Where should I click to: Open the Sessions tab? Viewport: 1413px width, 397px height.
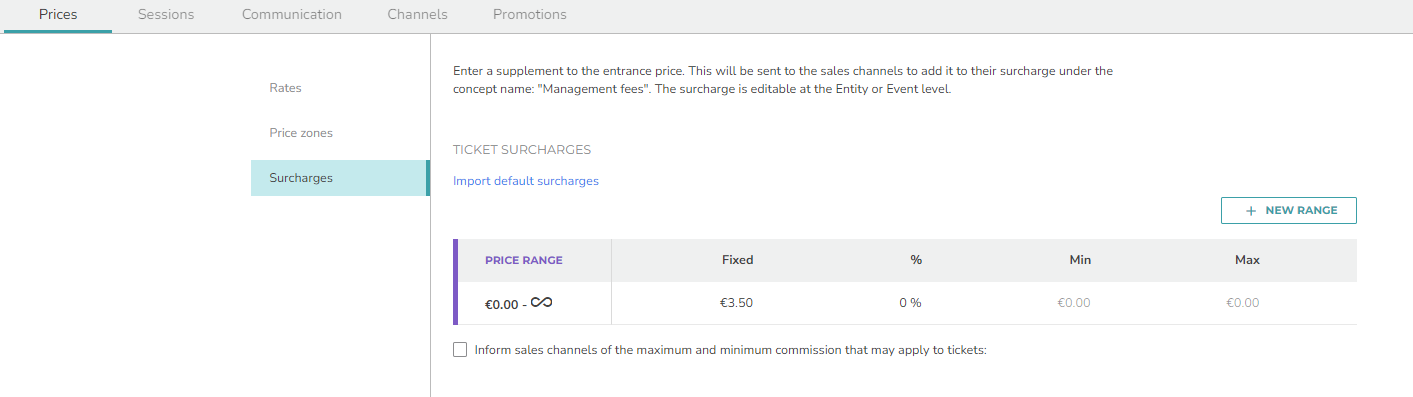(166, 15)
